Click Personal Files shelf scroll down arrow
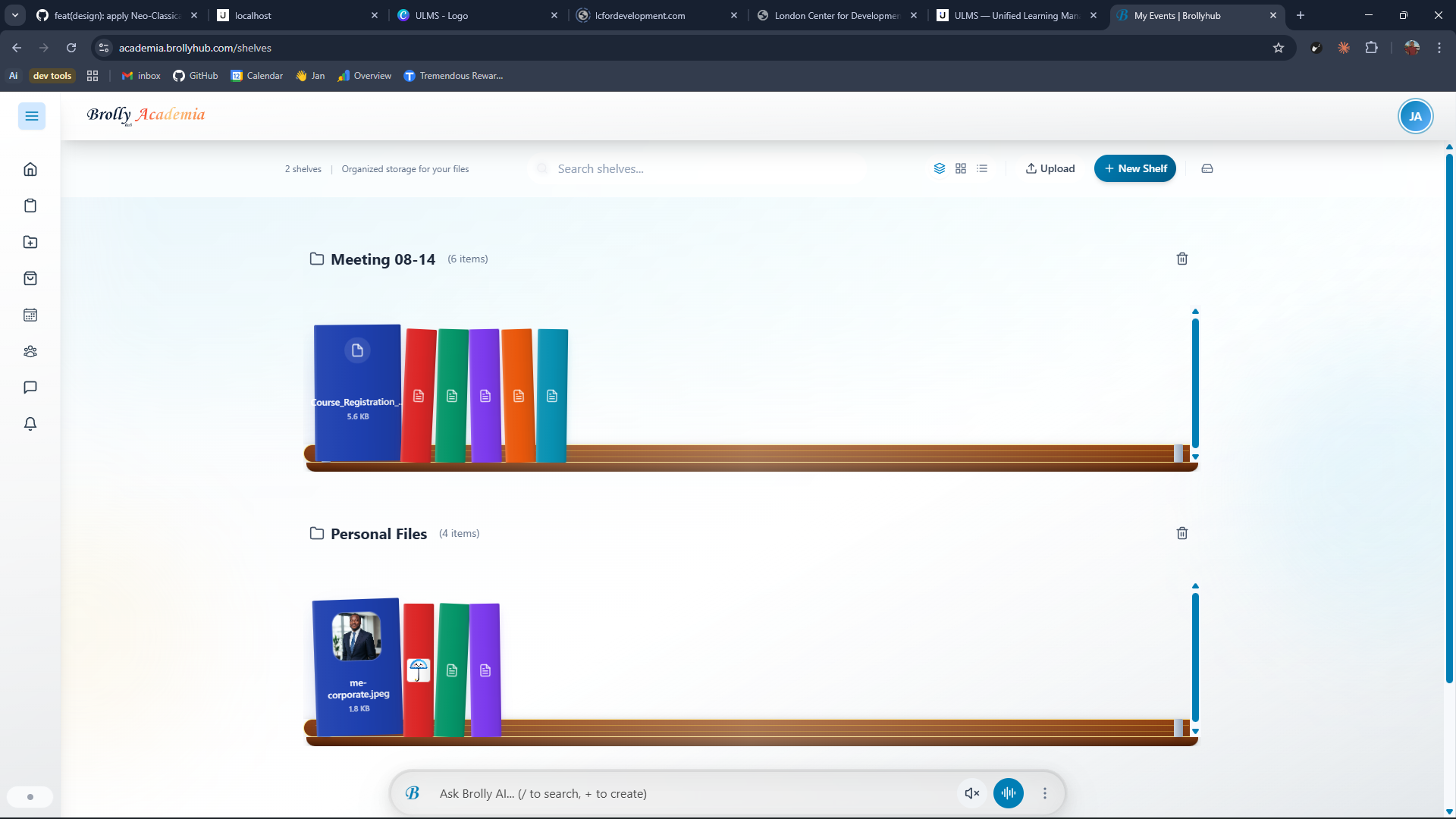 (x=1195, y=731)
